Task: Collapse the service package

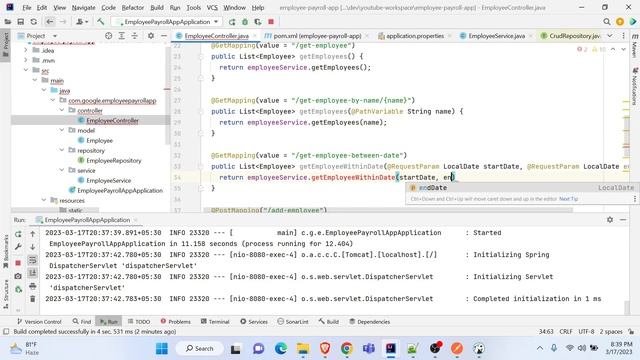Action: pyautogui.click(x=62, y=170)
